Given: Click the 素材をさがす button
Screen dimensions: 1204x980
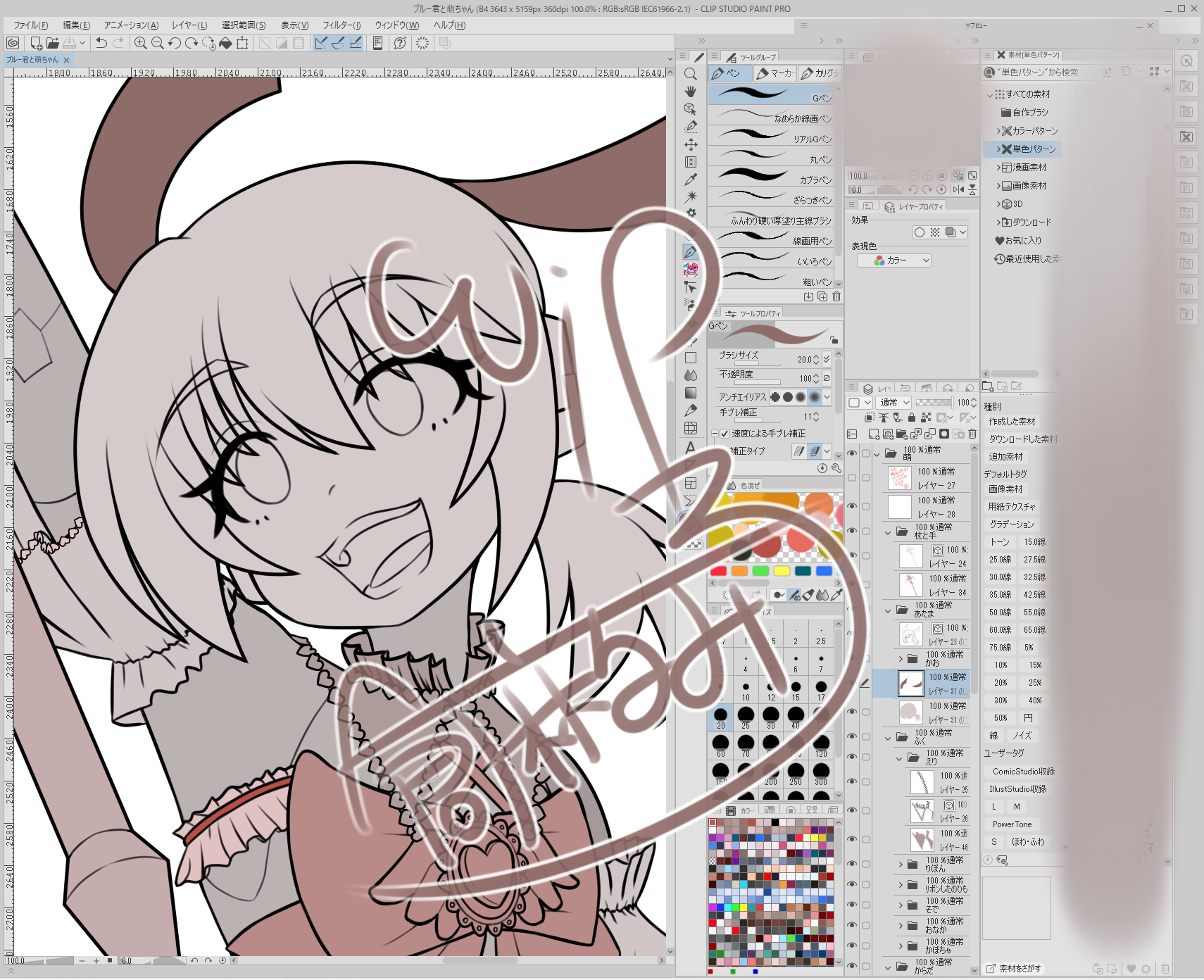Looking at the screenshot, I should click(1013, 969).
